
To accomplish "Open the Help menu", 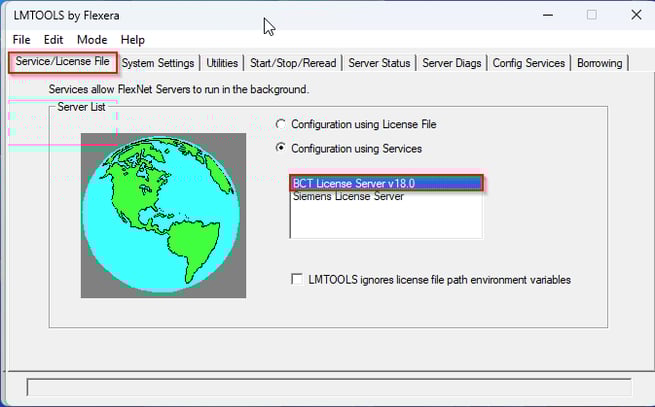I will (x=132, y=40).
